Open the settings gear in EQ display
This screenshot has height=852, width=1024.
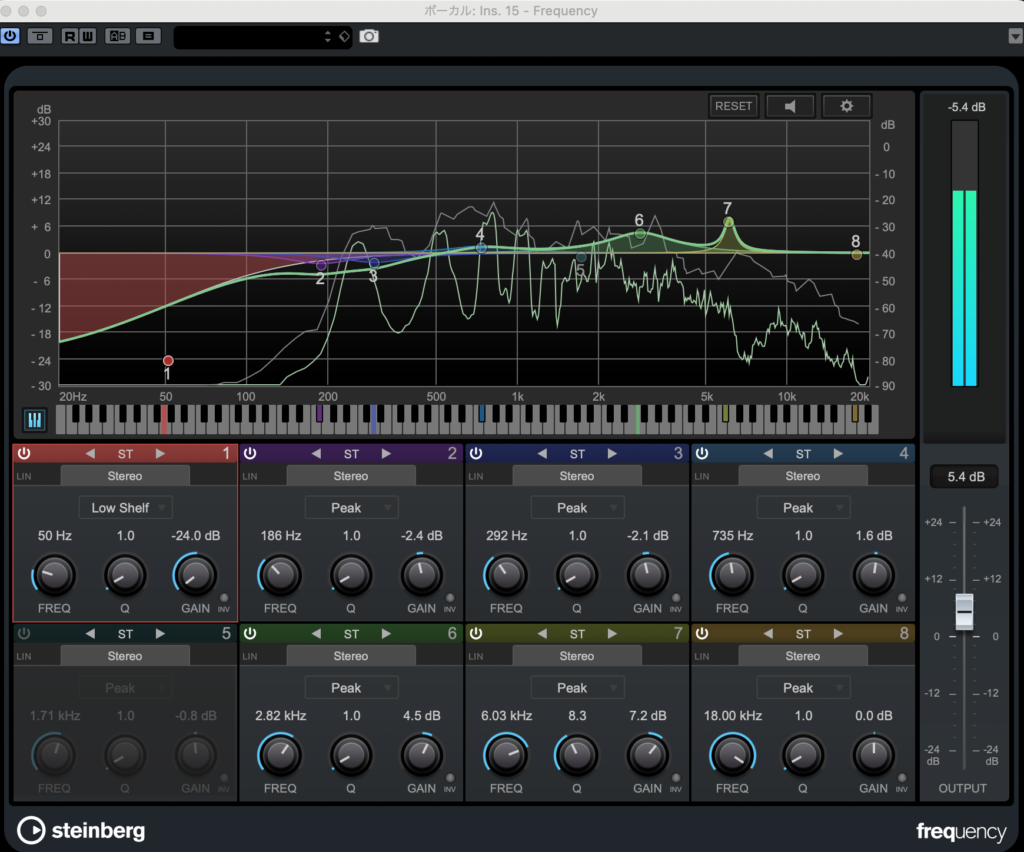point(846,106)
